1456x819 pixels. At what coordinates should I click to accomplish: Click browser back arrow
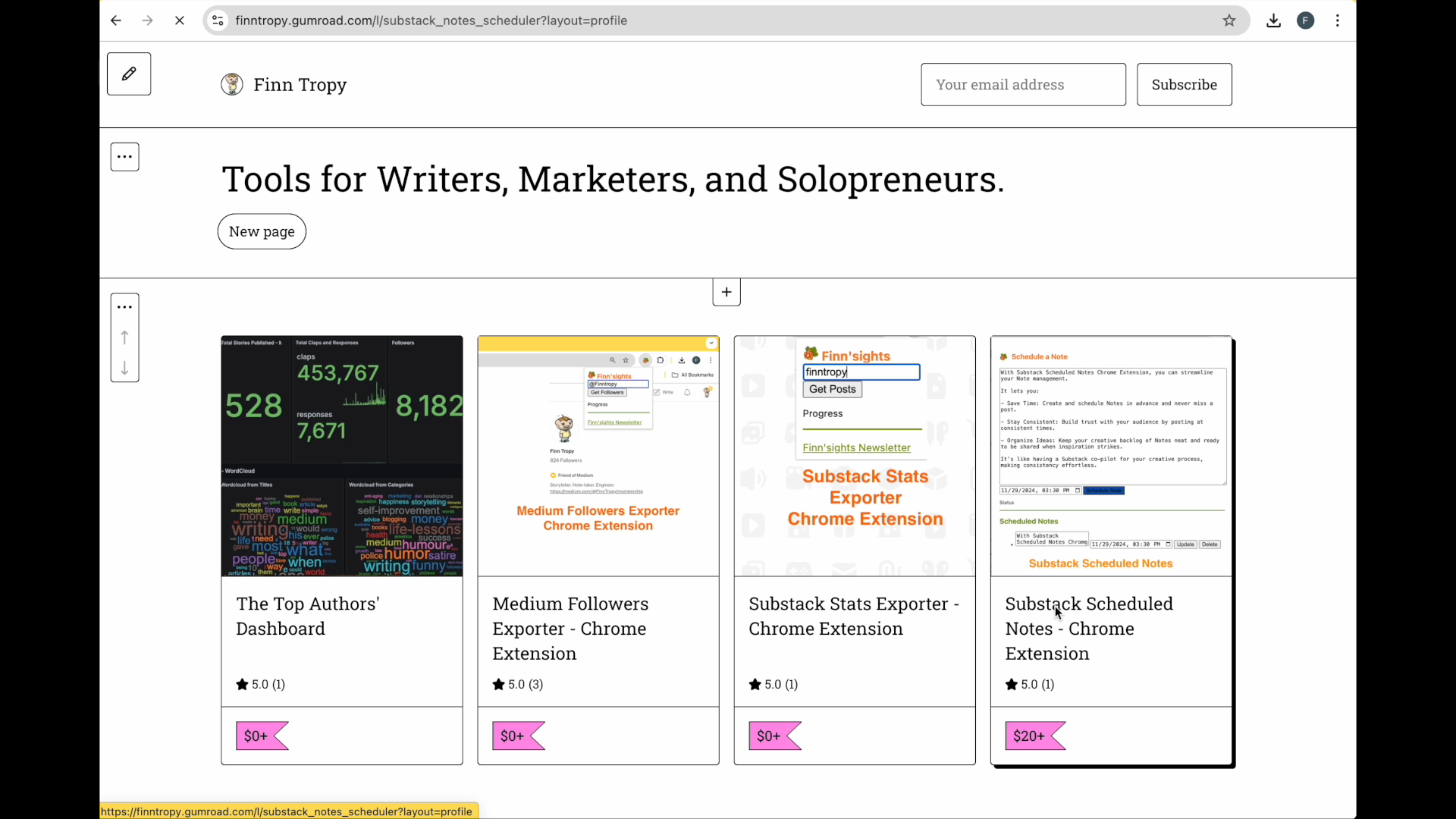coord(116,20)
